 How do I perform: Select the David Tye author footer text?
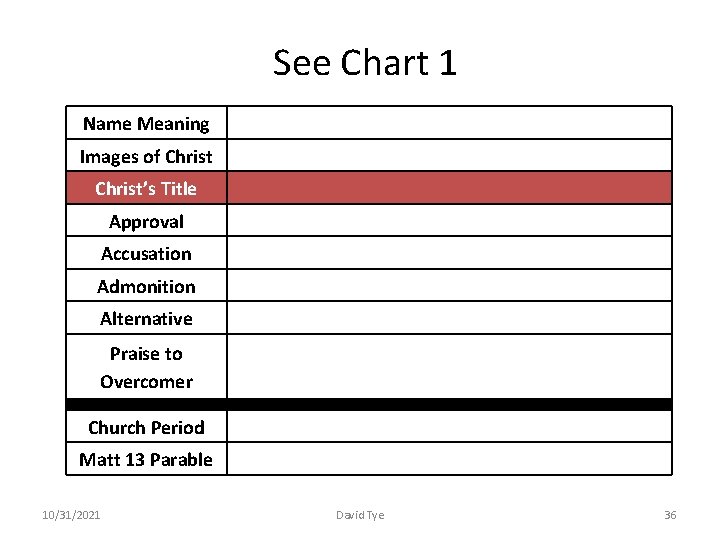coord(360,515)
